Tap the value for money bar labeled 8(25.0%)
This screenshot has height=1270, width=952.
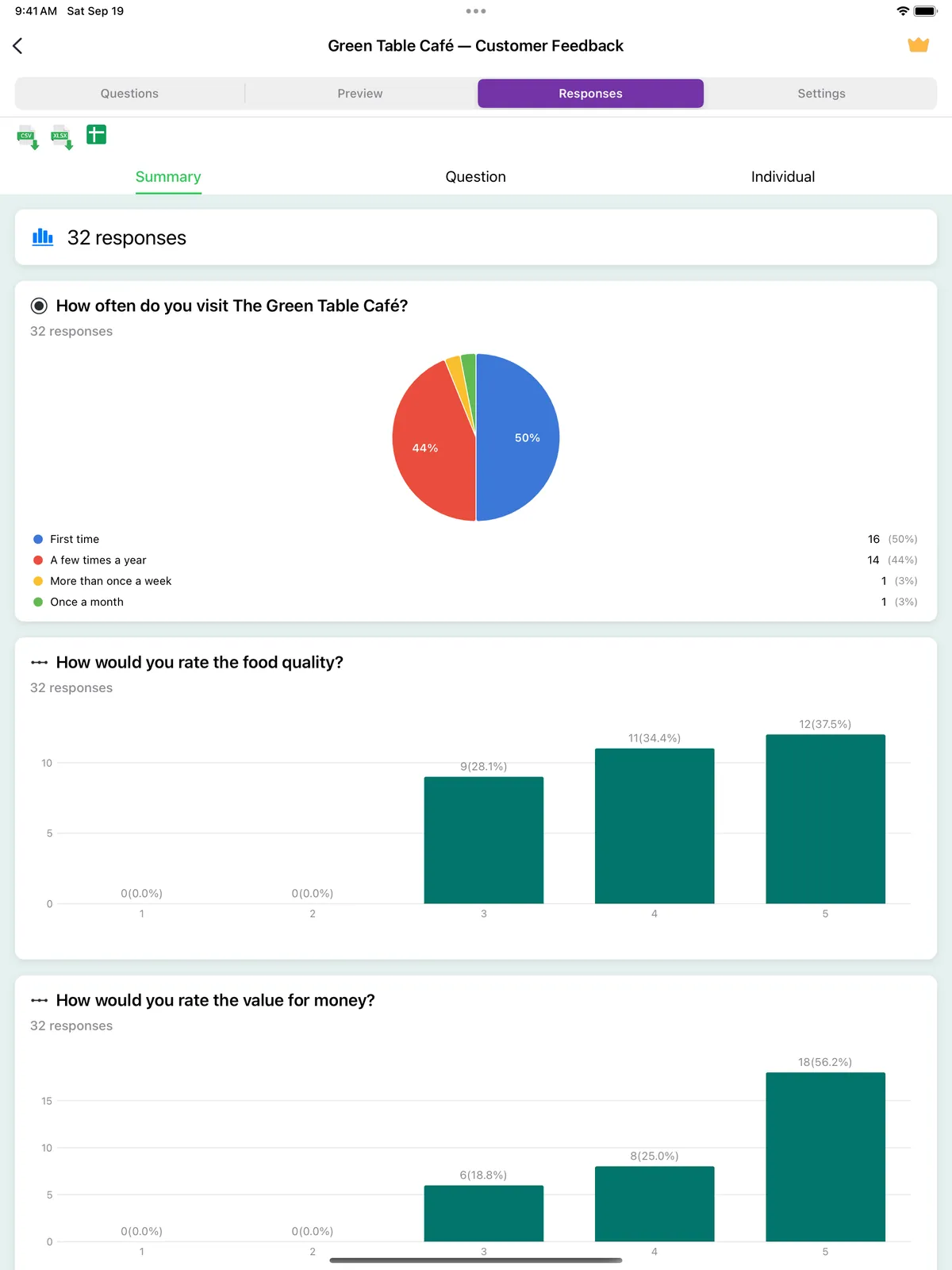[x=654, y=1204]
